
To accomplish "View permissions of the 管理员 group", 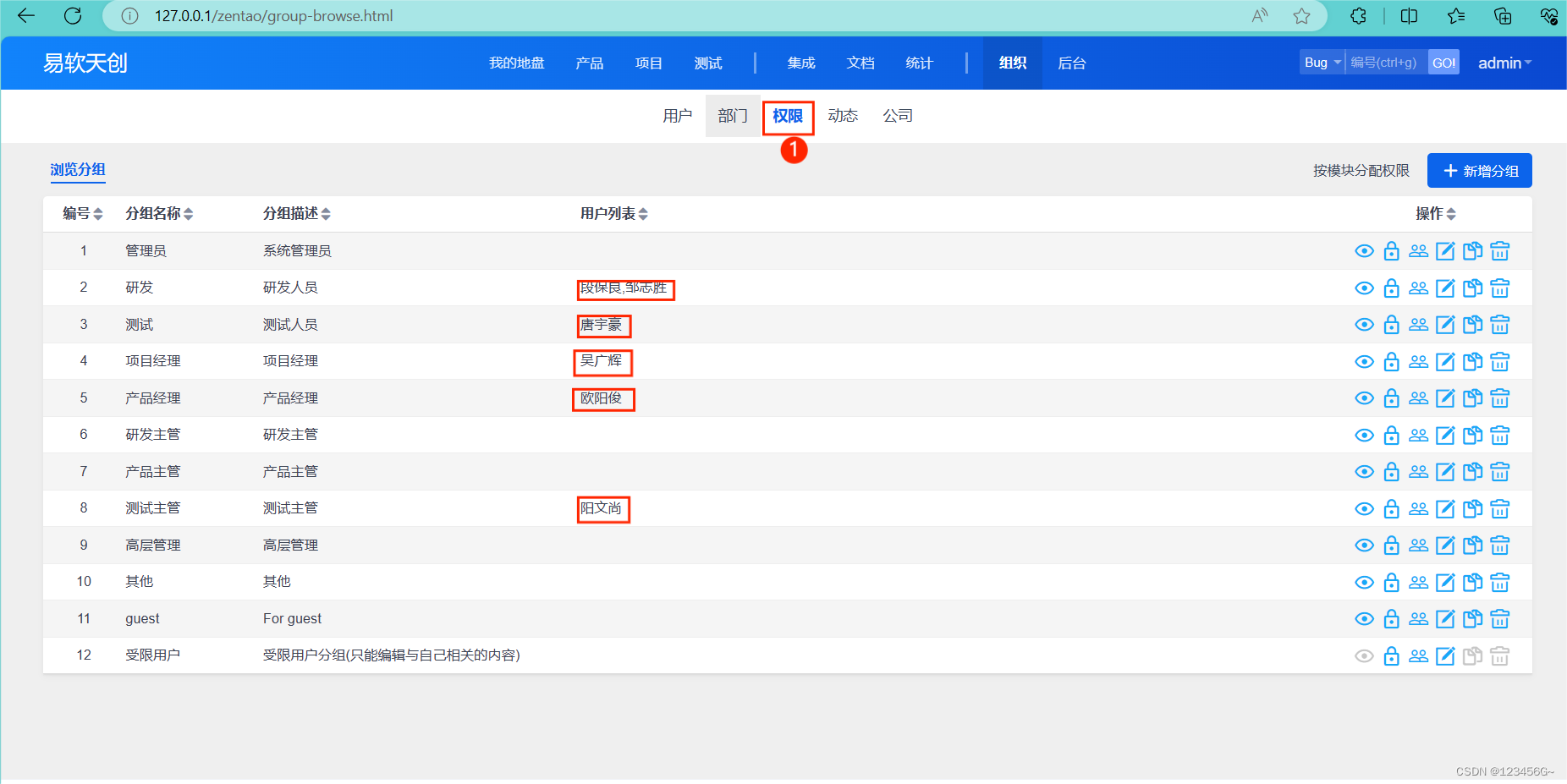I will [x=1364, y=251].
